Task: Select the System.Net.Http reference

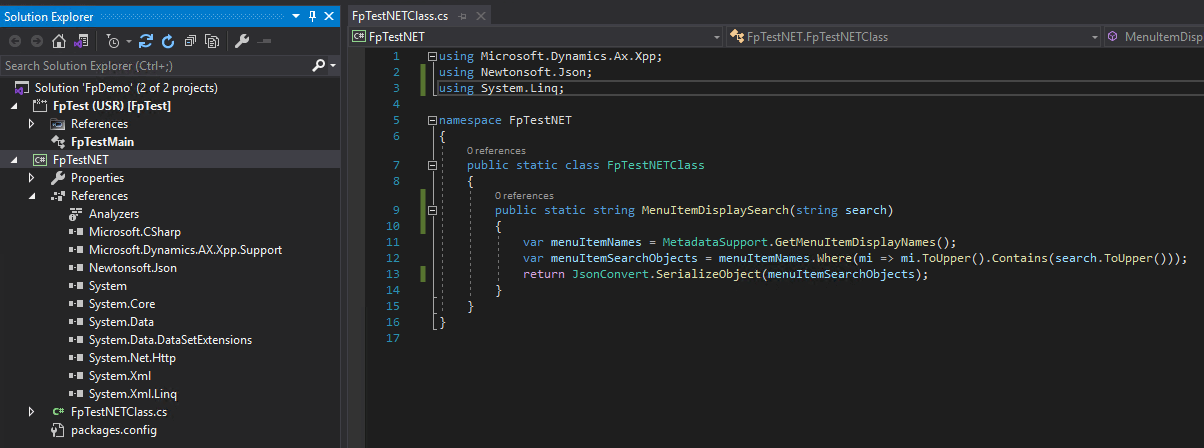Action: coord(132,358)
